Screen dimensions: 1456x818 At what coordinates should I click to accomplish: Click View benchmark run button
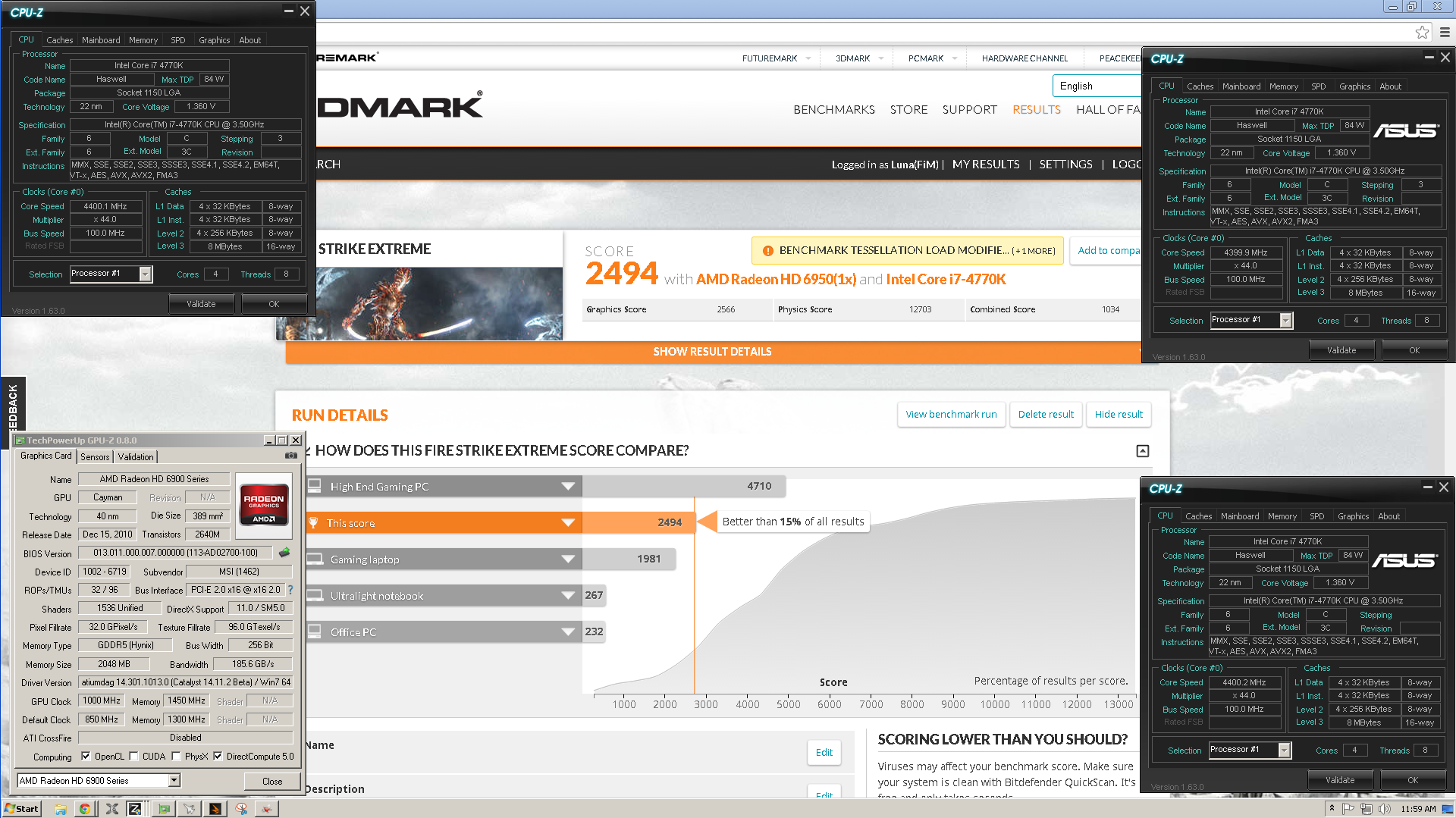951,415
